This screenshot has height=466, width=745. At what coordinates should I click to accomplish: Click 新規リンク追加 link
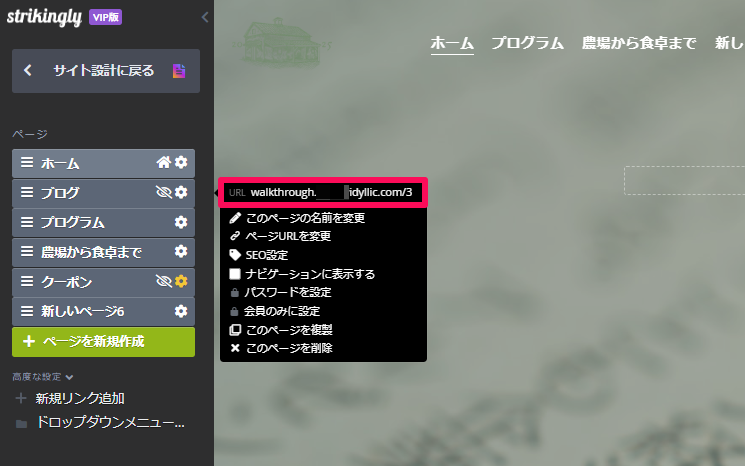point(80,398)
